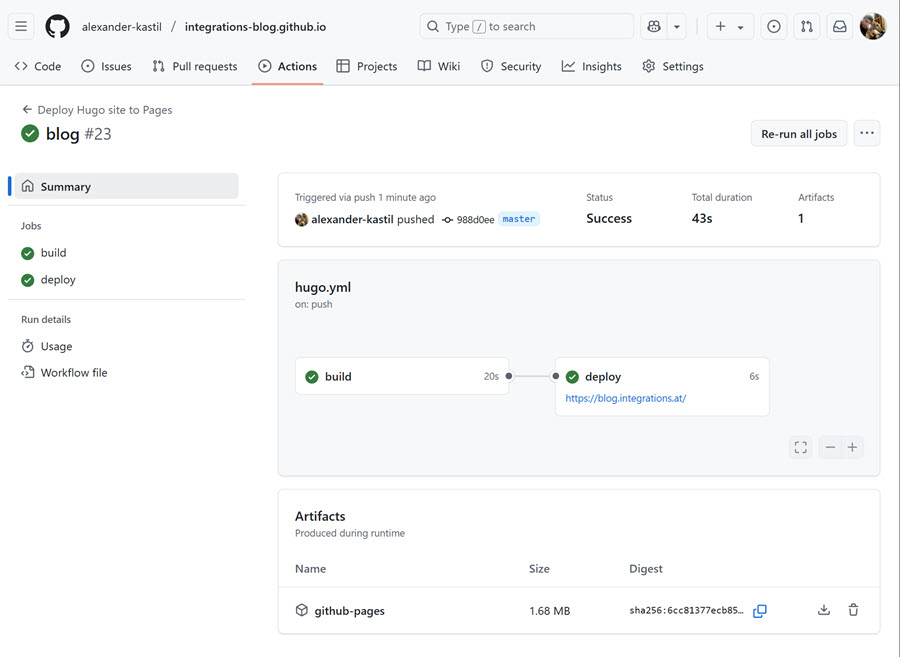Screen dimensions: 900x657
Task: Switch to the Security tab
Action: [511, 67]
